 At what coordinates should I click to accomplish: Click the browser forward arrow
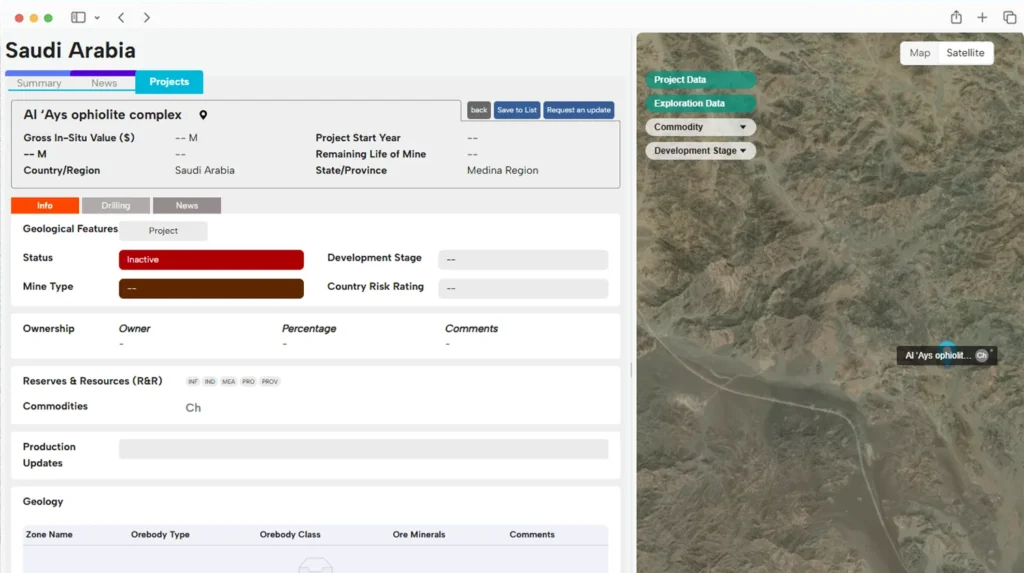click(x=147, y=18)
